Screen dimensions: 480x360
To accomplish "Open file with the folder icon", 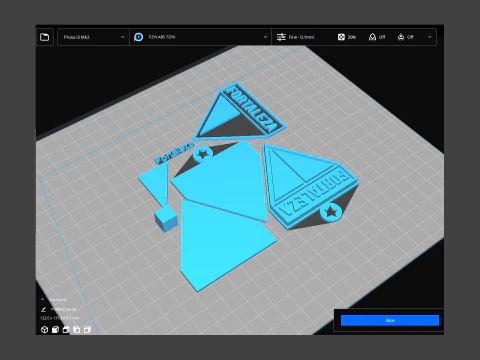I will pos(45,37).
